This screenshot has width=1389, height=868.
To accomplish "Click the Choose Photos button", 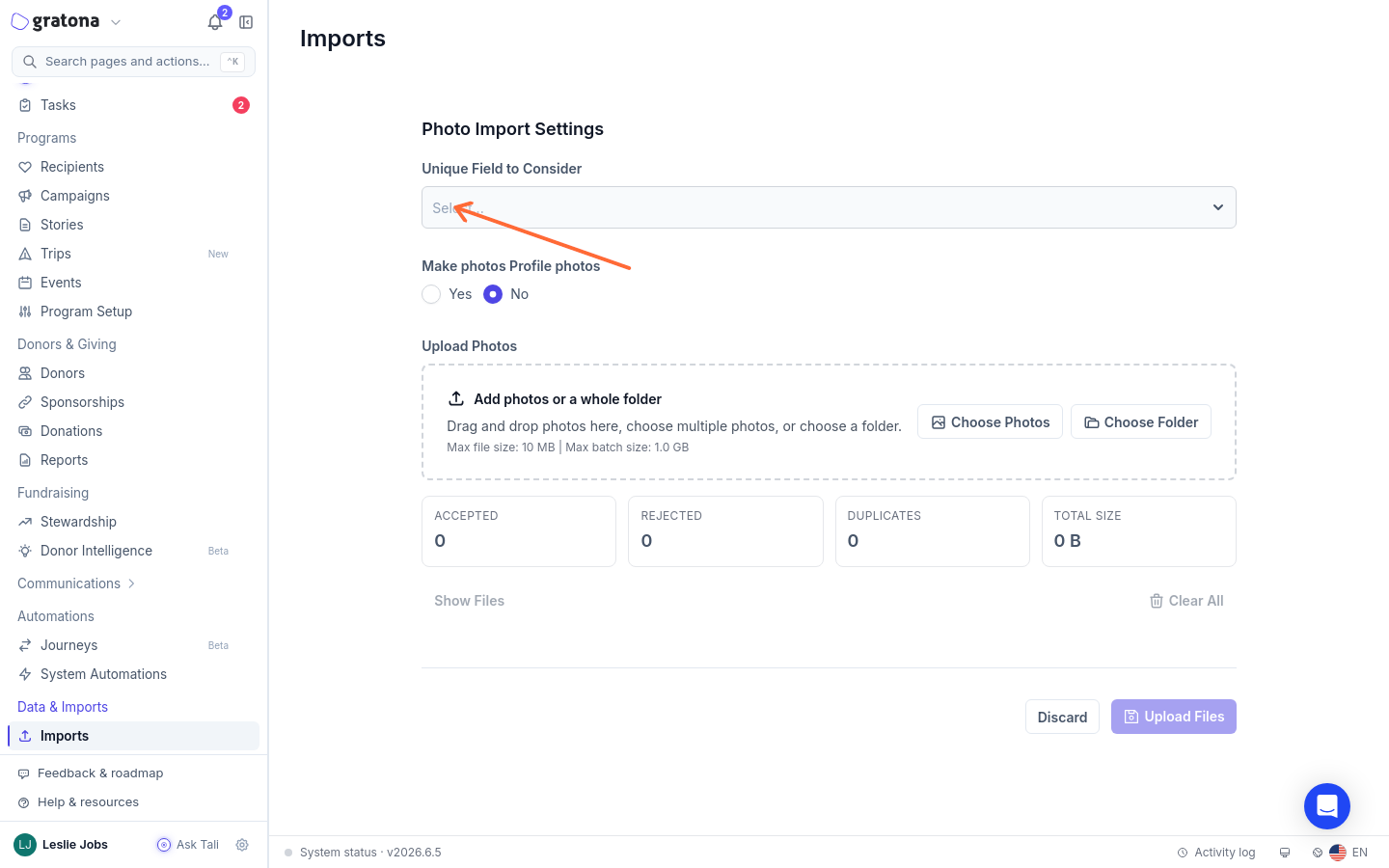I will (990, 421).
